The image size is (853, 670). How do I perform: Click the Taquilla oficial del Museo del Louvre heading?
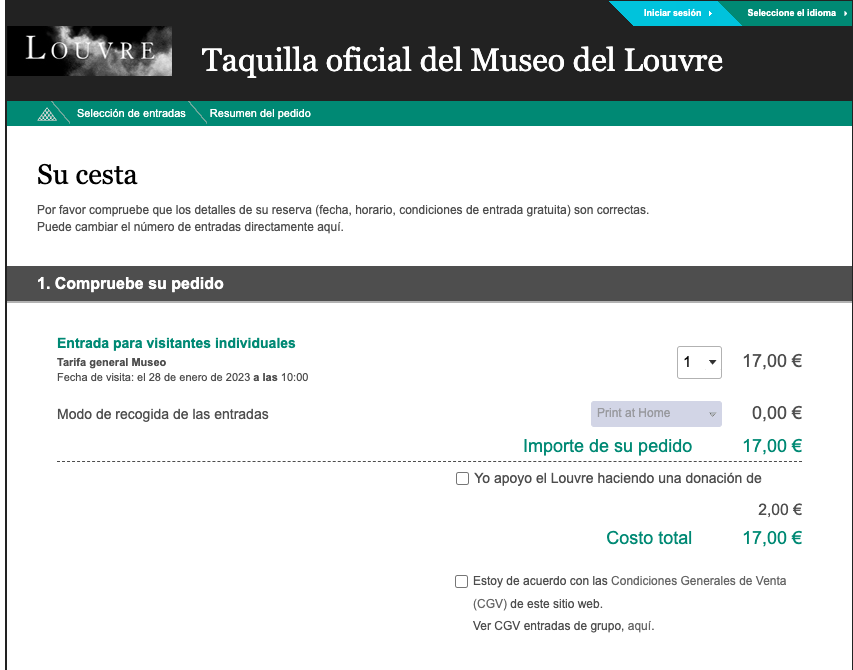[462, 60]
